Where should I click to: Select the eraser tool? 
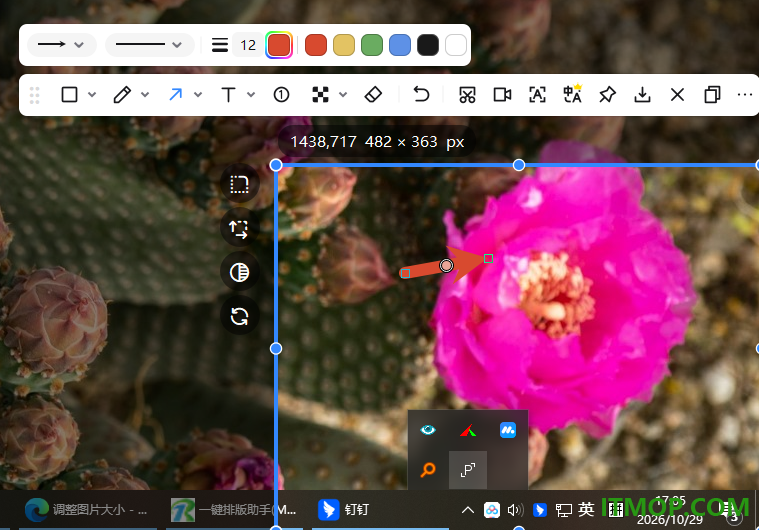[373, 94]
